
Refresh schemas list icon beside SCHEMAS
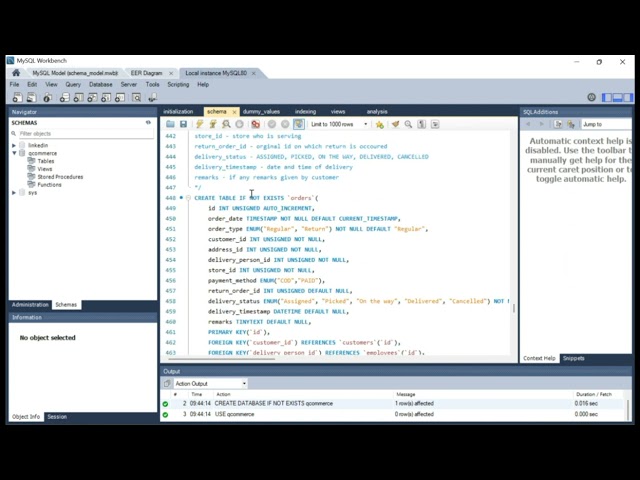tap(148, 122)
